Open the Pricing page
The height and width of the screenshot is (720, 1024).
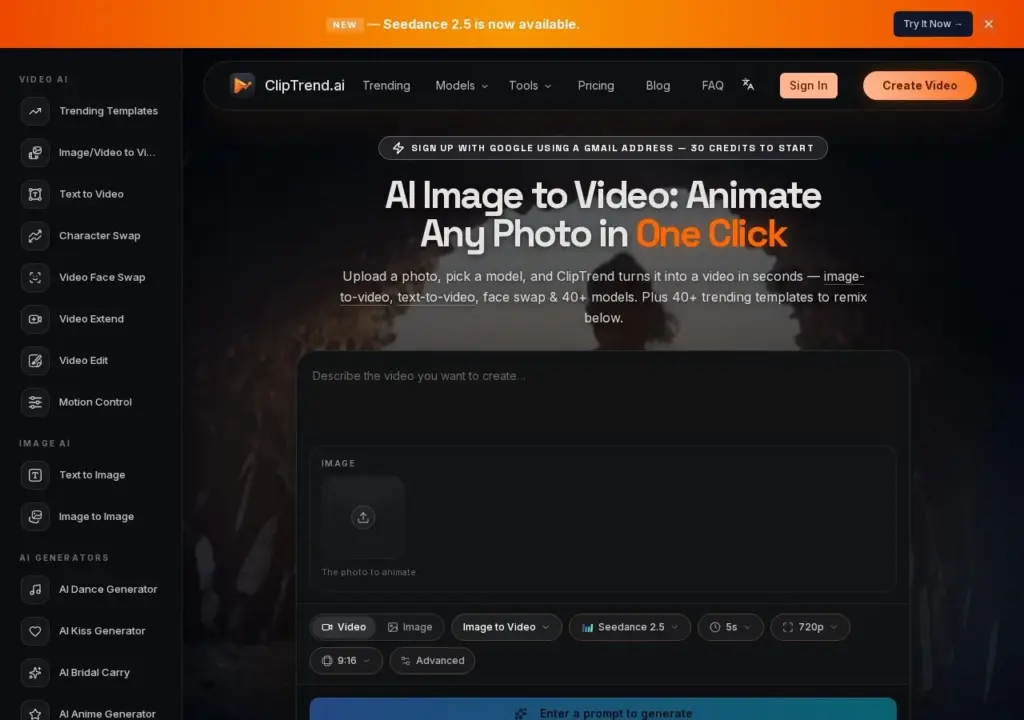(x=596, y=86)
